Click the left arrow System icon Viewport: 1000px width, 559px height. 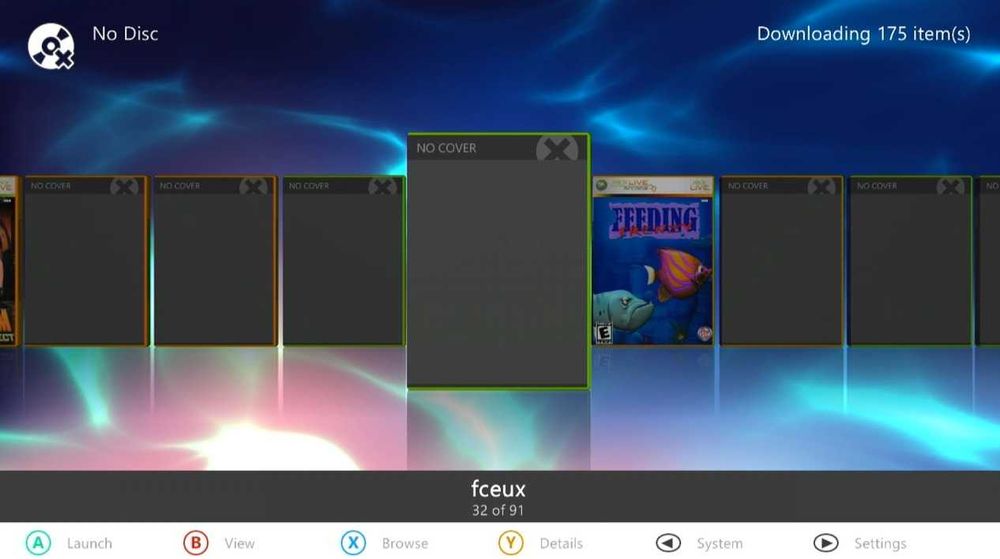[668, 543]
